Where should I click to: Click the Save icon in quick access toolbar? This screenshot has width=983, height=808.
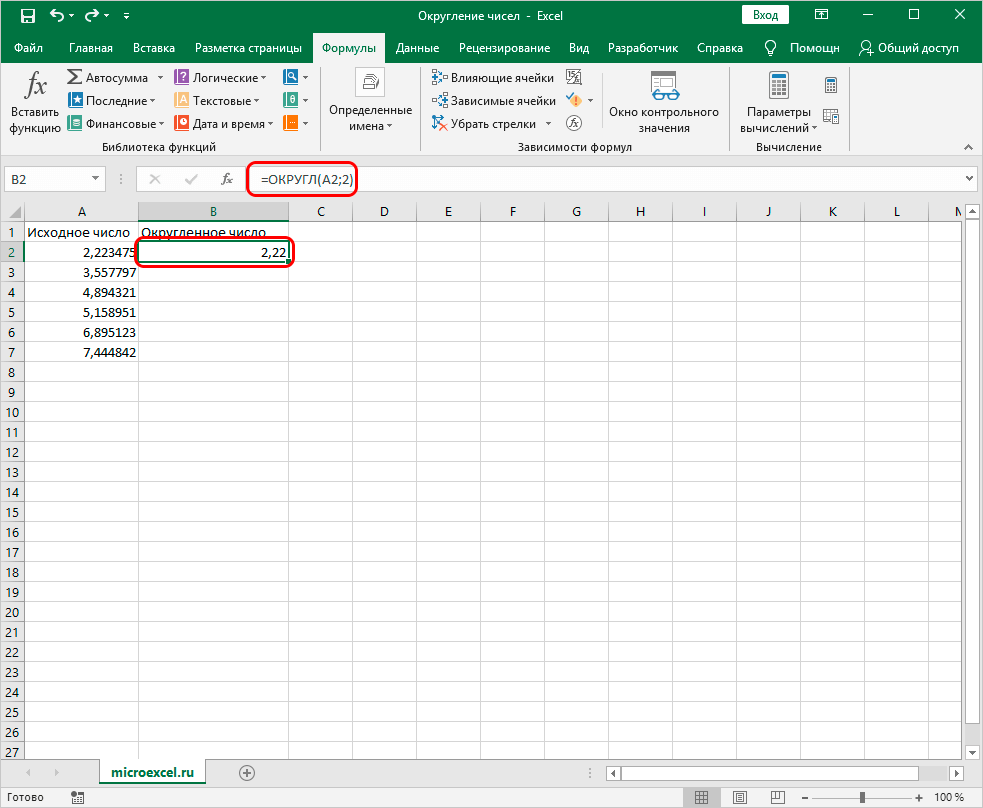(28, 16)
